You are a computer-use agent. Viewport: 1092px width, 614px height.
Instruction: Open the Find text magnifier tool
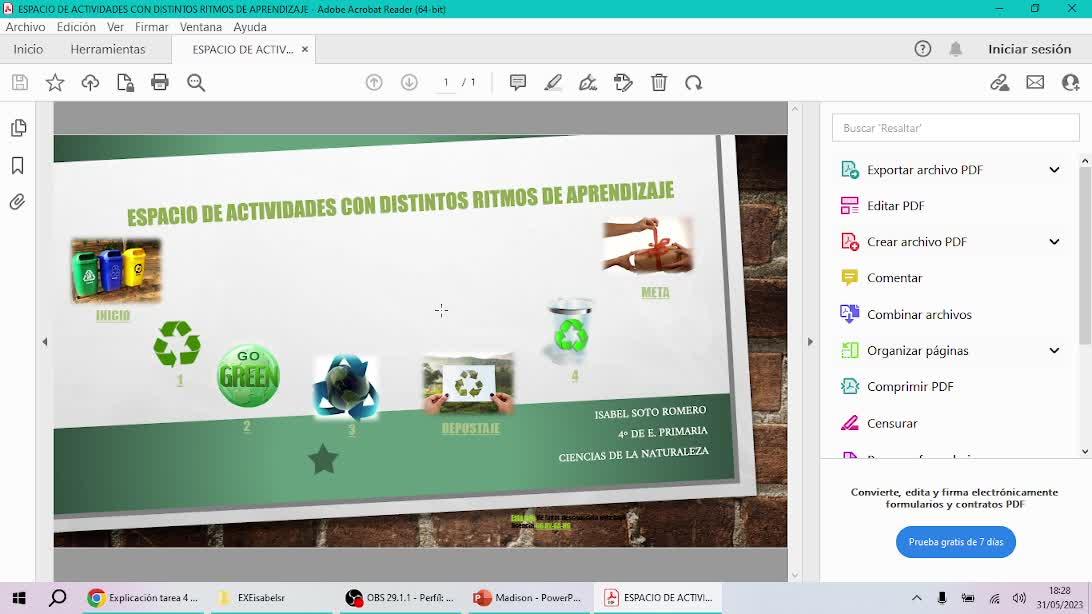click(196, 83)
